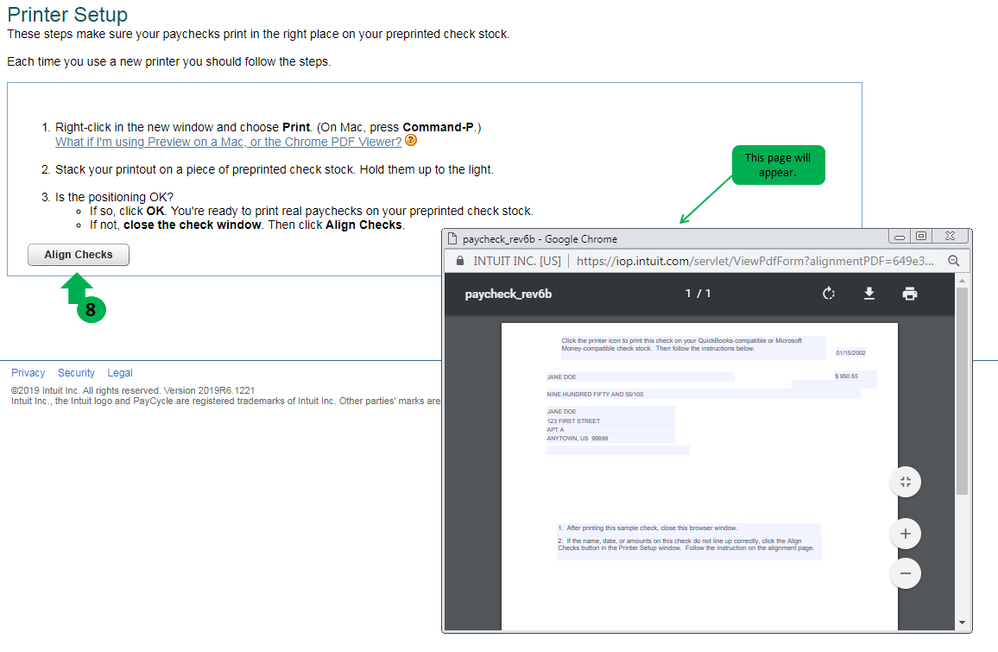The width and height of the screenshot is (998, 652).
Task: Open the Preview on Mac or Chrome PDF Viewer help link
Action: (228, 142)
